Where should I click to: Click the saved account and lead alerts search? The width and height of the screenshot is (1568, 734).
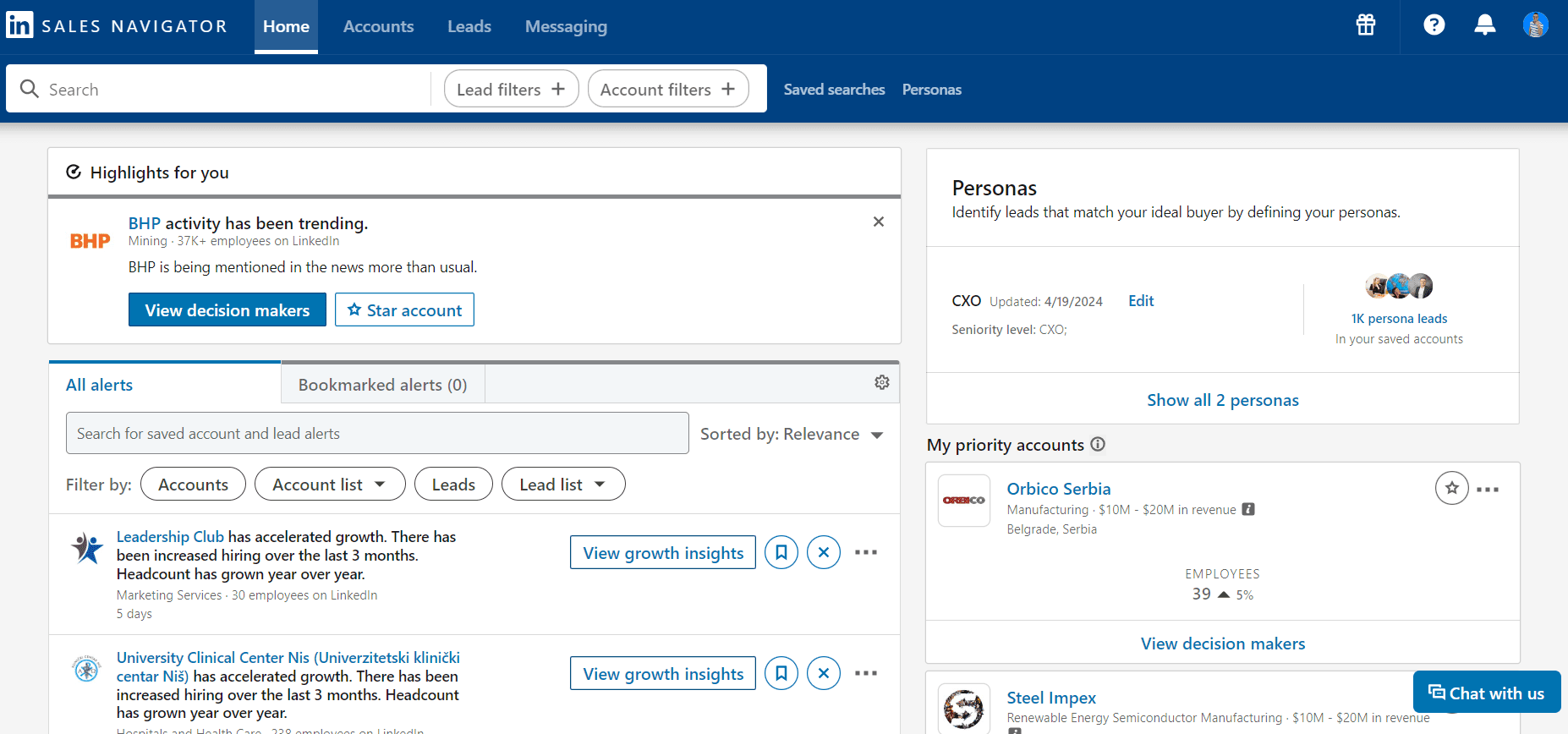coord(377,433)
